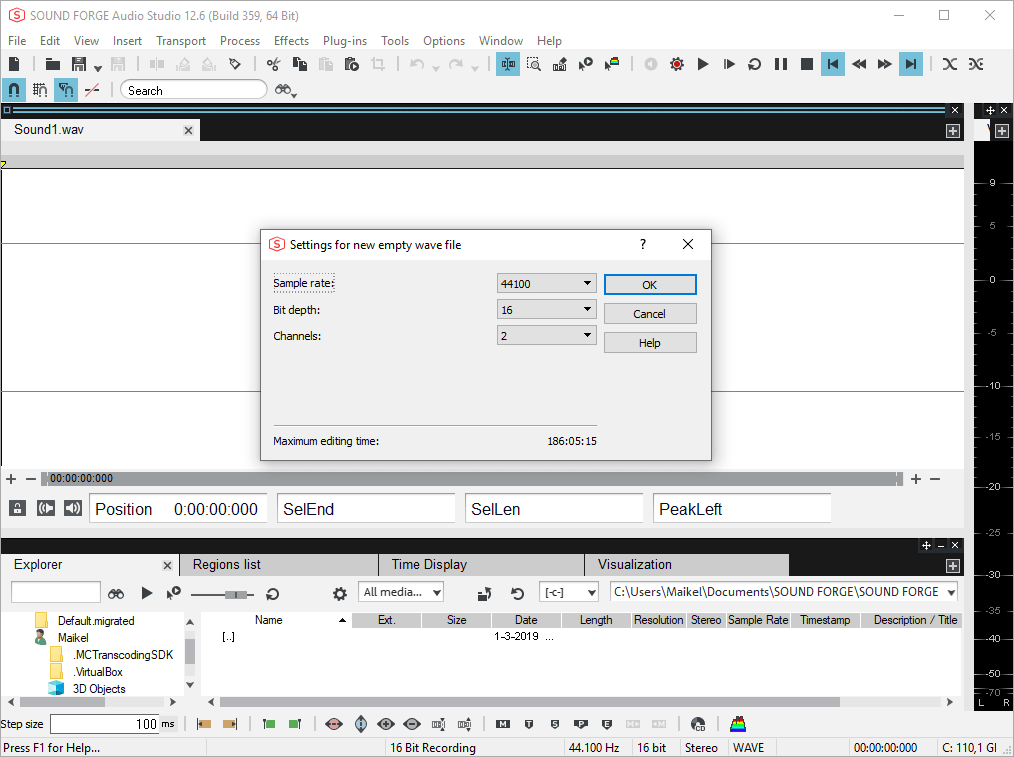
Task: Open the All media filter dropdown
Action: [401, 592]
